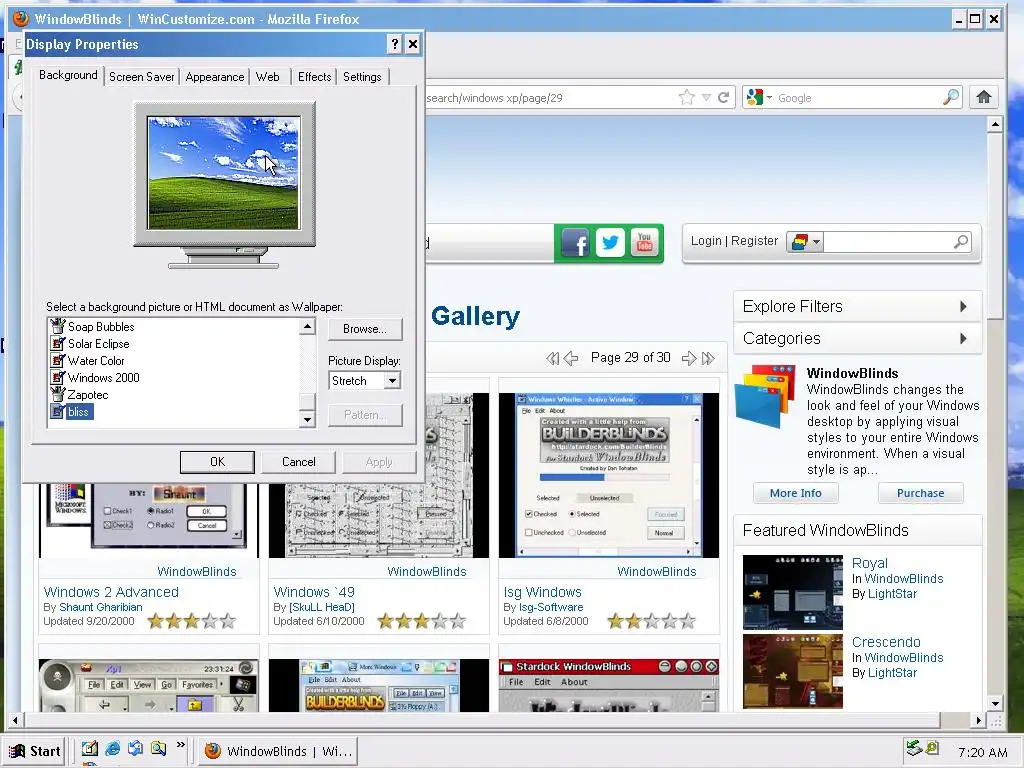This screenshot has width=1024, height=768.
Task: Bookmark the page with the star icon
Action: (686, 98)
